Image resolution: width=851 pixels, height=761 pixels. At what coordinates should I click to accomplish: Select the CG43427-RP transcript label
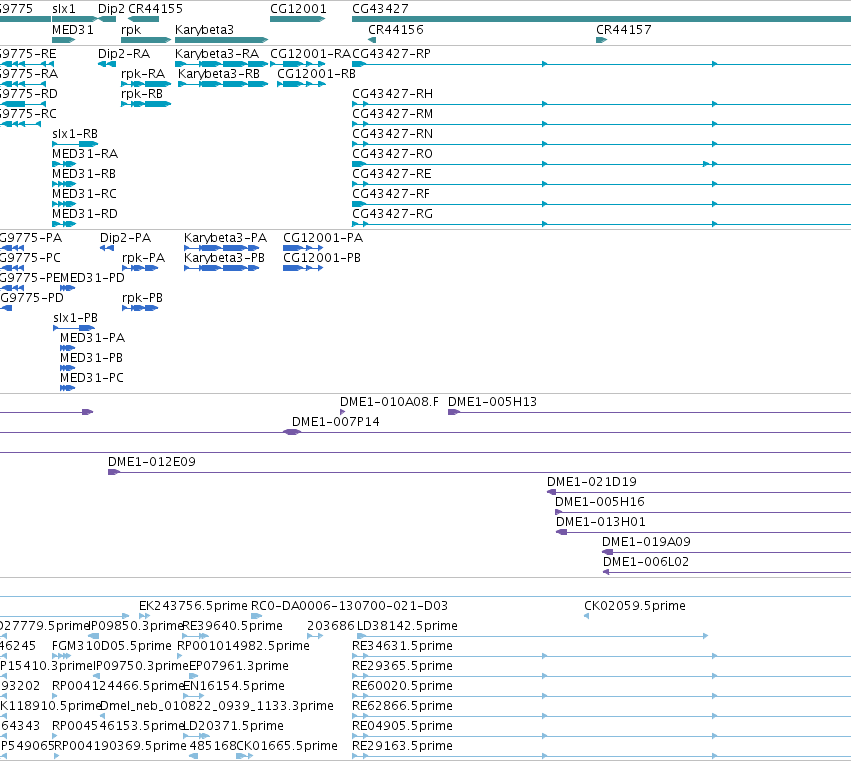point(391,54)
